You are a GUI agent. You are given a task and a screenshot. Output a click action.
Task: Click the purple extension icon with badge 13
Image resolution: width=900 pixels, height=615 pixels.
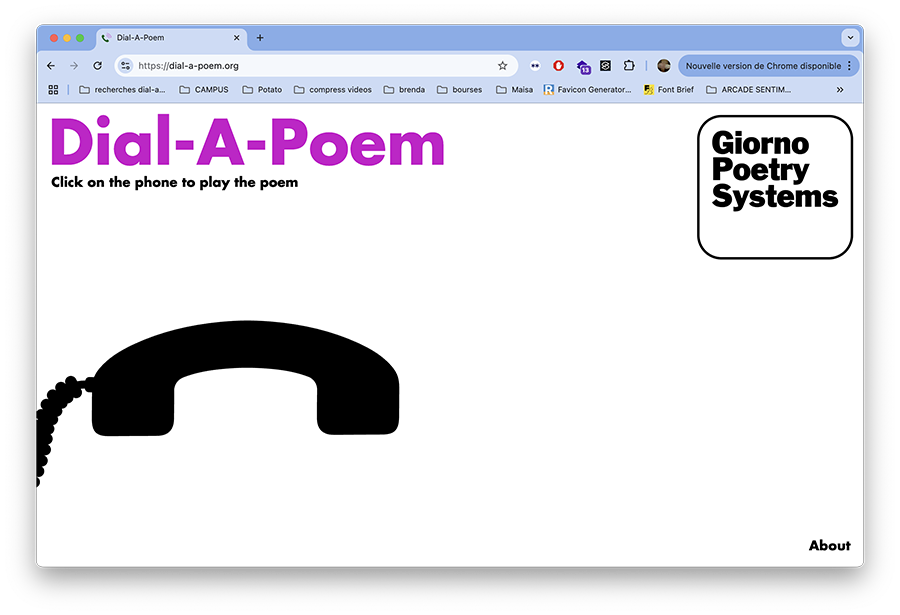583,67
